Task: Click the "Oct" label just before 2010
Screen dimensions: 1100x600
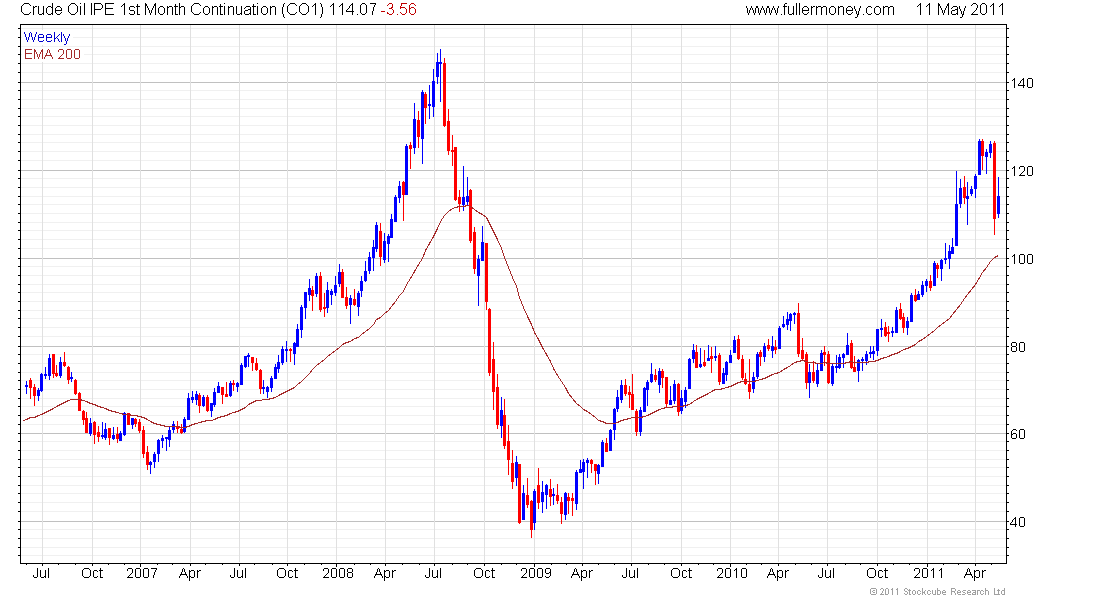Action: coord(680,573)
